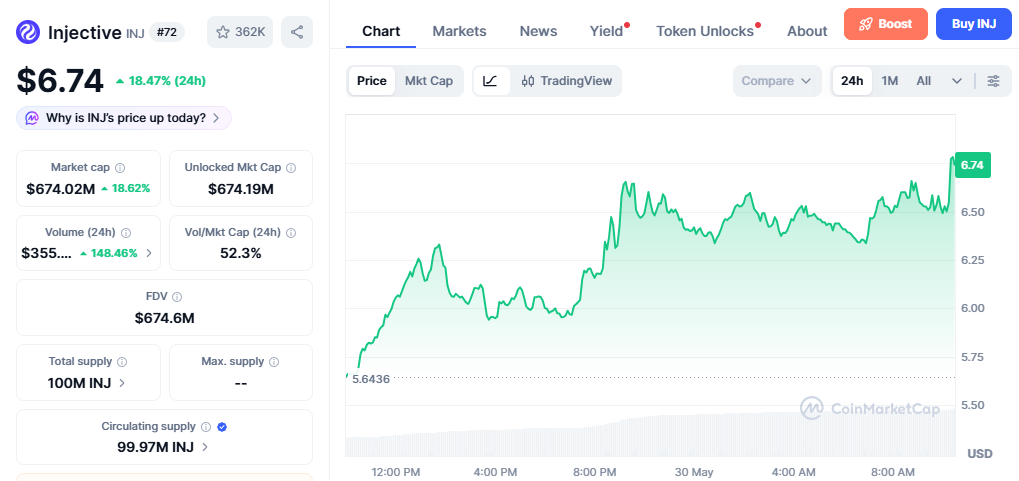The height and width of the screenshot is (481, 1019).
Task: Open the Chart tab
Action: pyautogui.click(x=381, y=31)
